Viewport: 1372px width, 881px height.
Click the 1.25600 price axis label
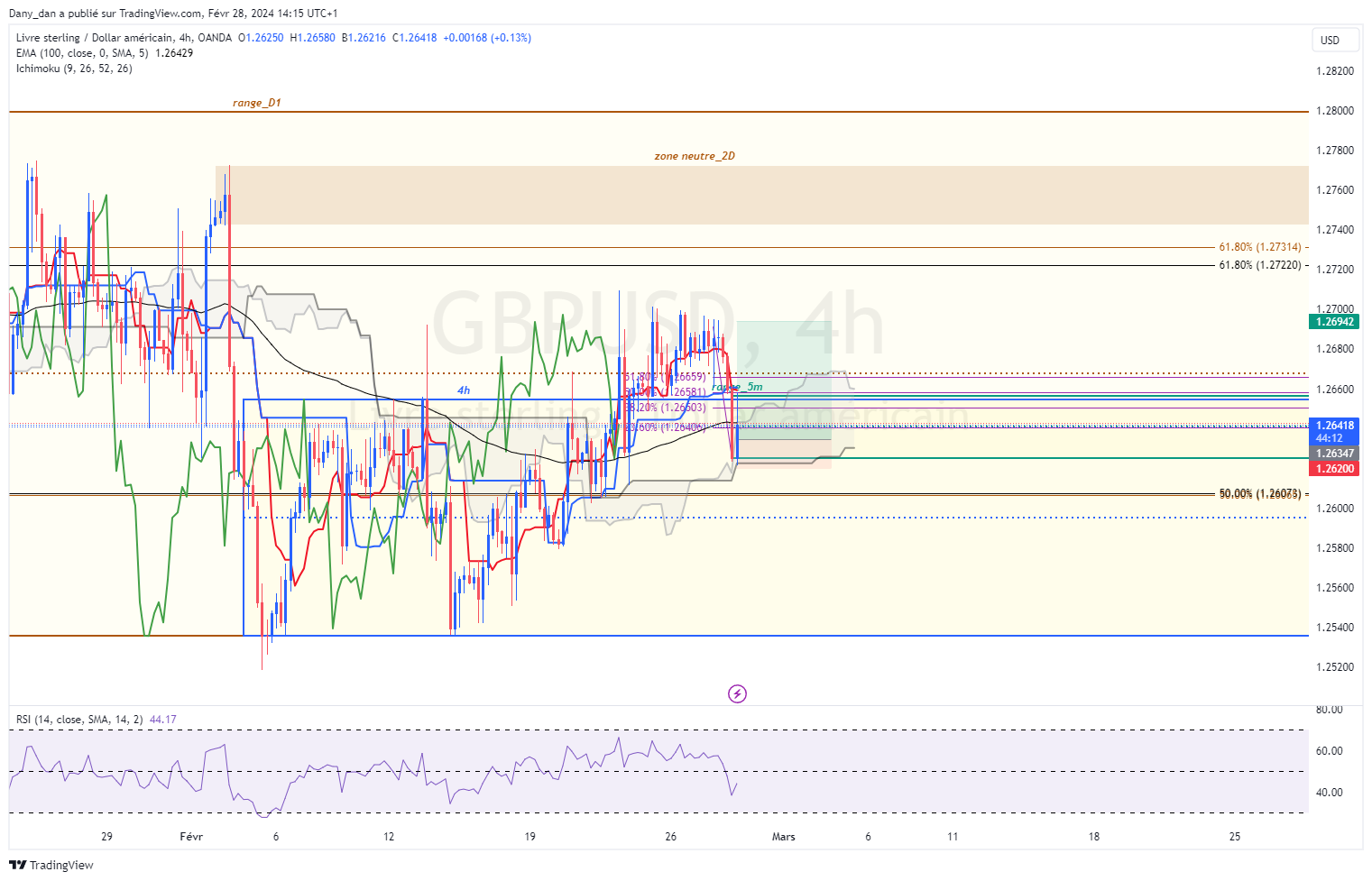(x=1335, y=588)
